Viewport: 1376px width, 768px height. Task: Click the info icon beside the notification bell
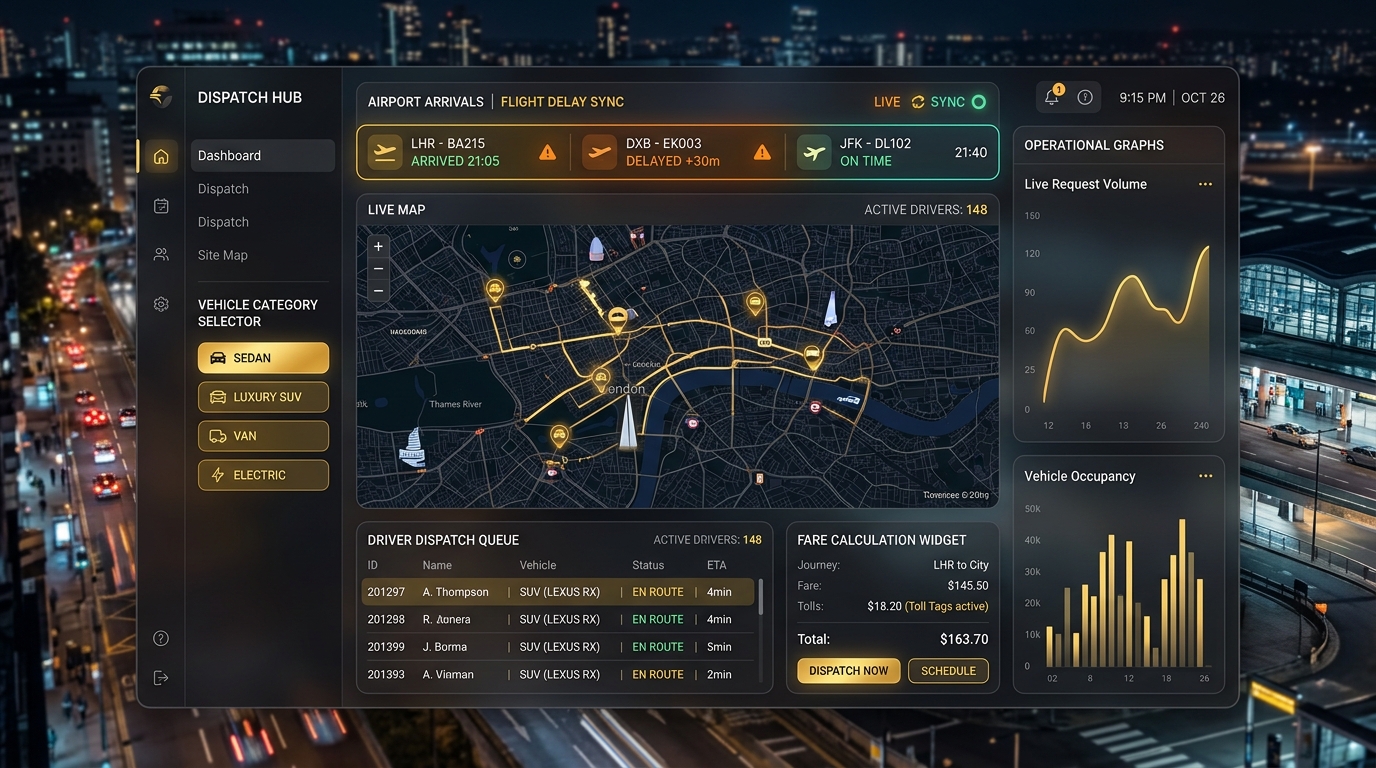[x=1085, y=97]
